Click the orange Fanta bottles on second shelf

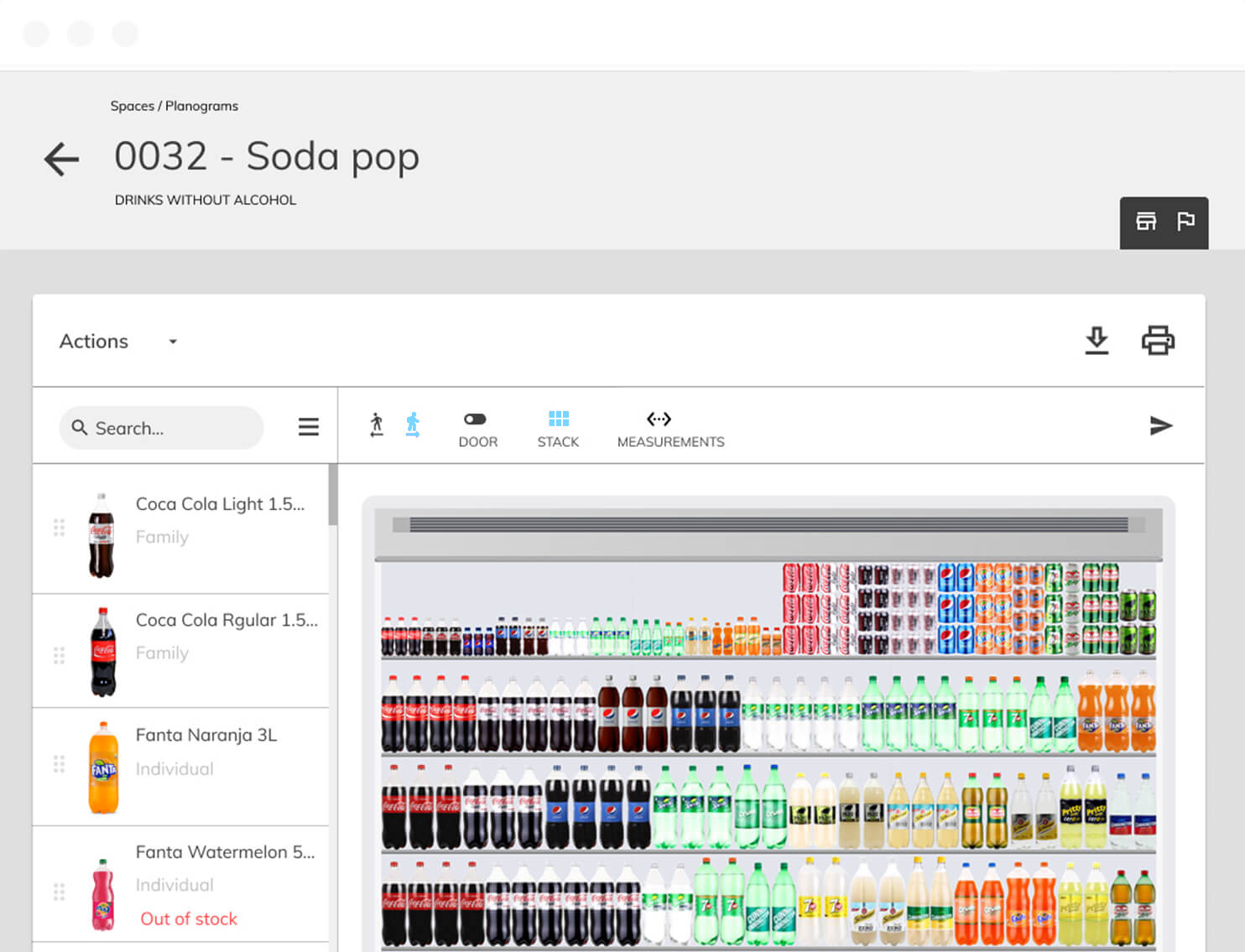point(1116,710)
